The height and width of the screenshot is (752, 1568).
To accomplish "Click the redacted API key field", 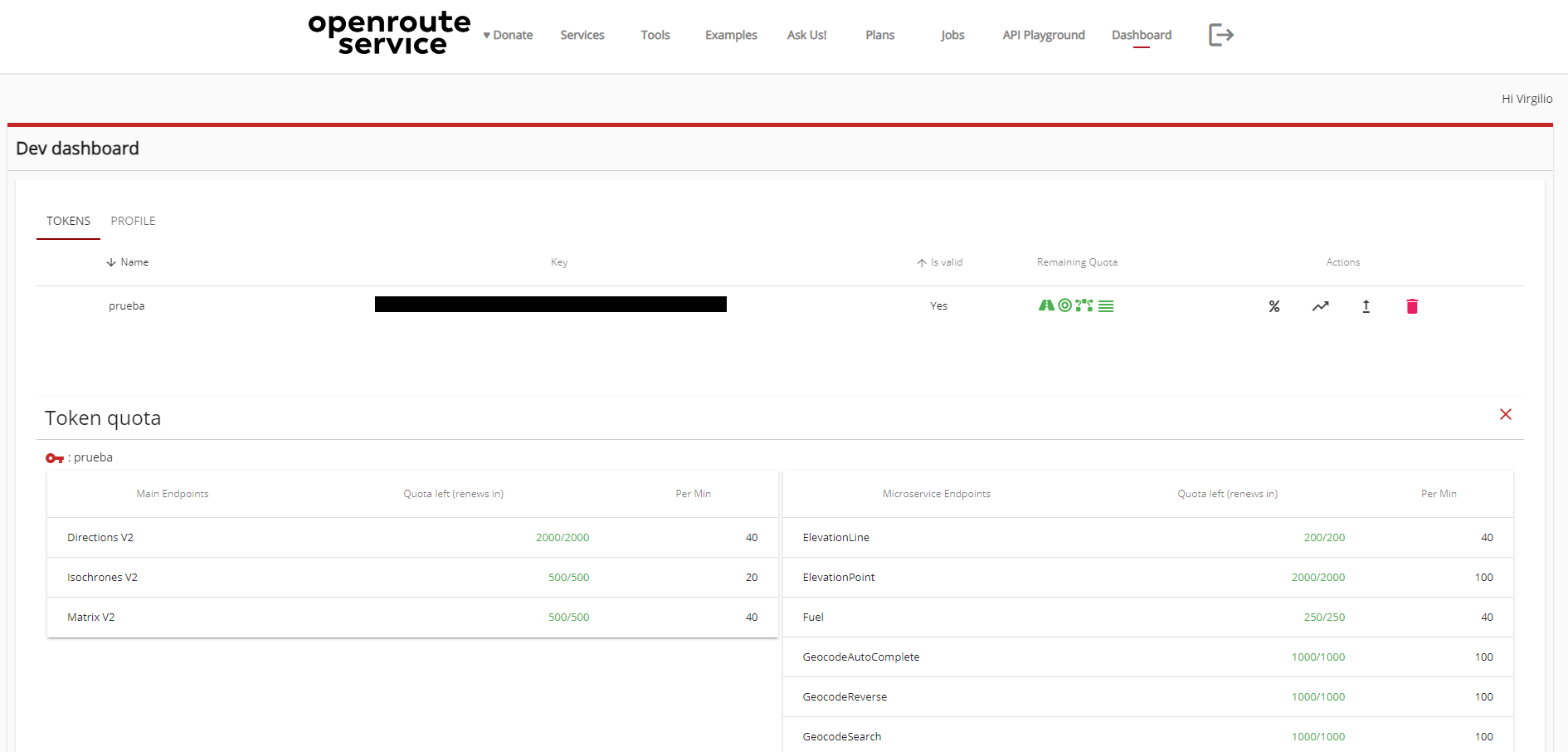I will [551, 305].
